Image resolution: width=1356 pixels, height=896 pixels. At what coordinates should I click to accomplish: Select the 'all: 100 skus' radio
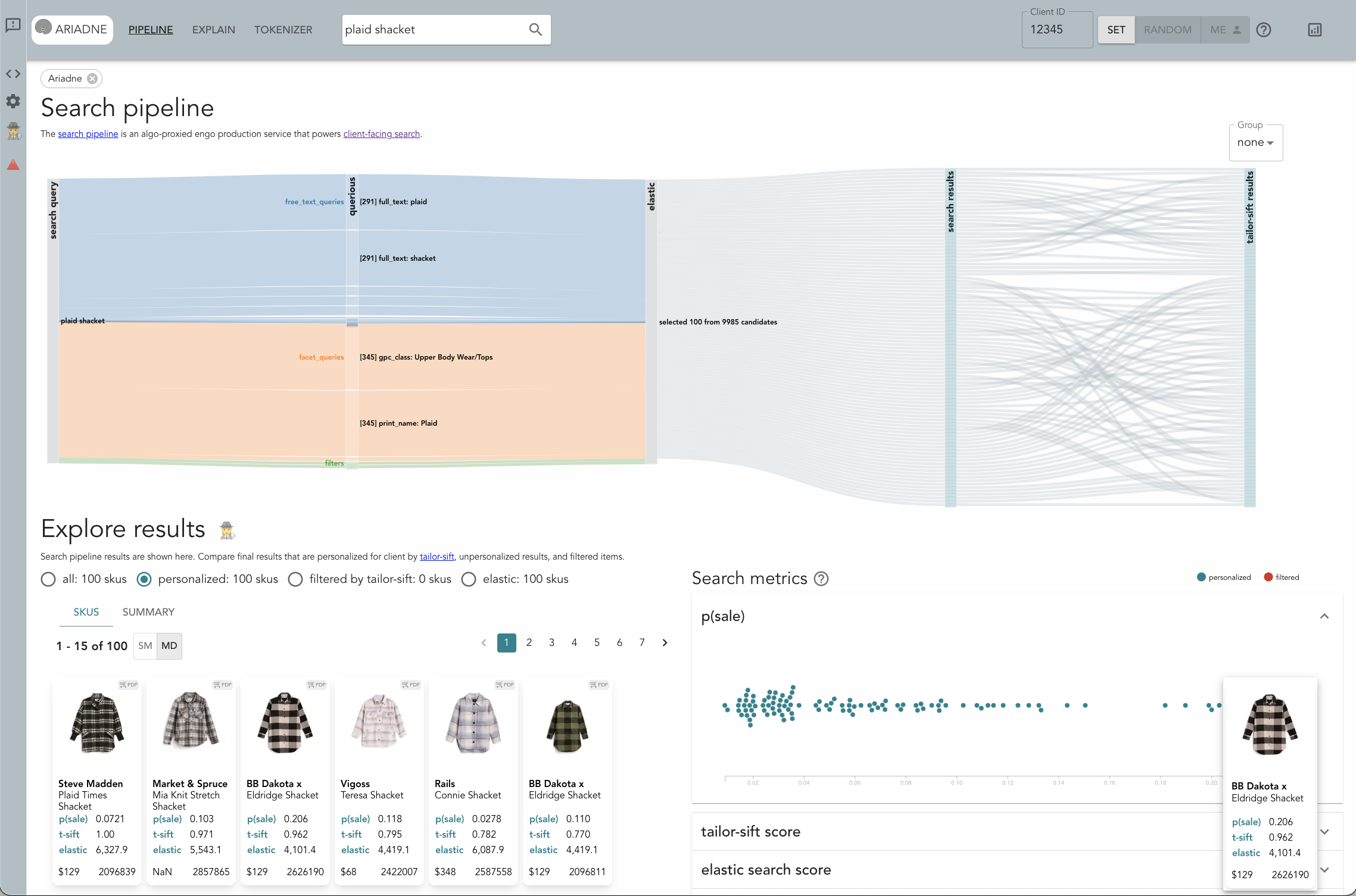pyautogui.click(x=48, y=579)
